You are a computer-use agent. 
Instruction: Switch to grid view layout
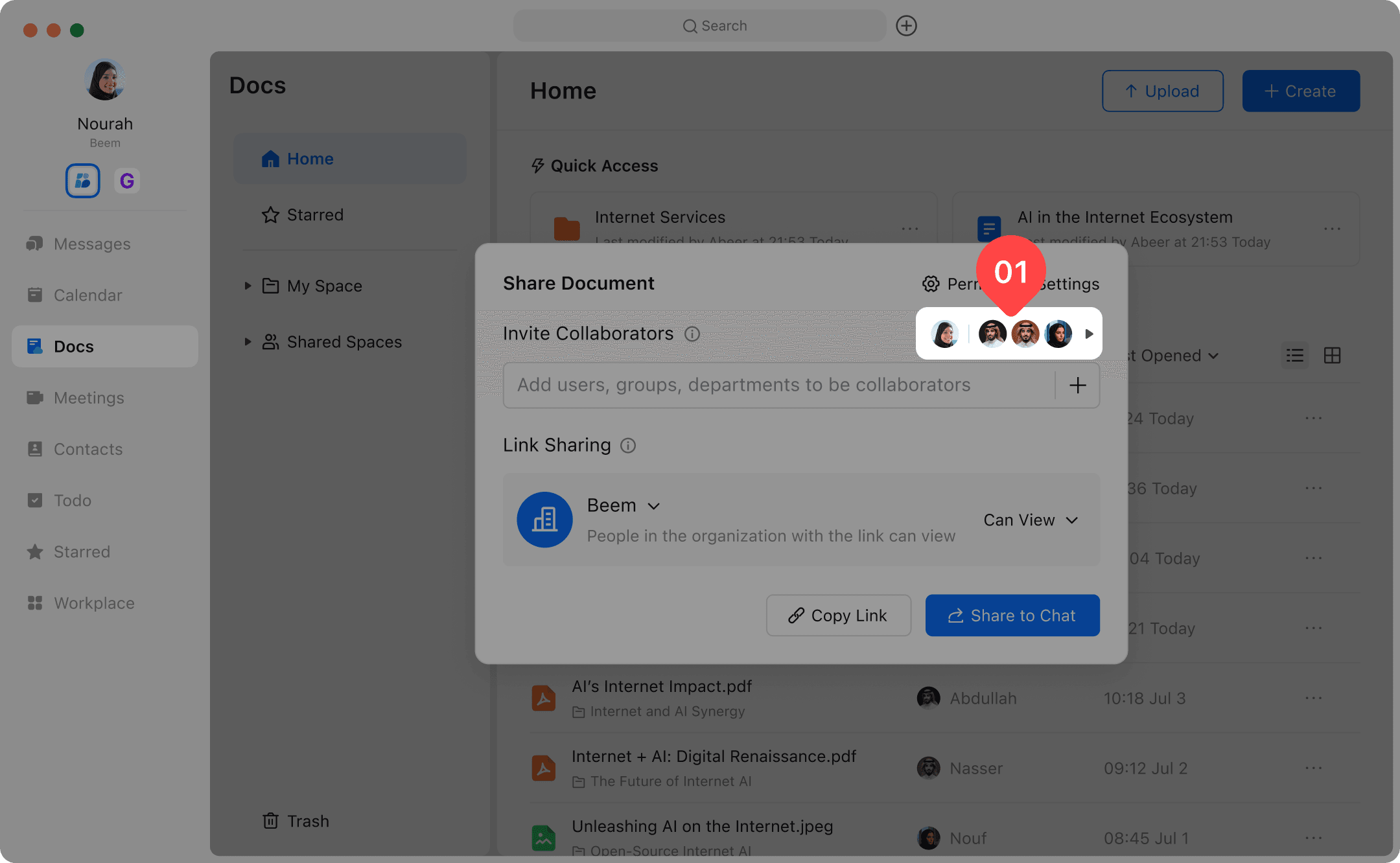coord(1332,356)
